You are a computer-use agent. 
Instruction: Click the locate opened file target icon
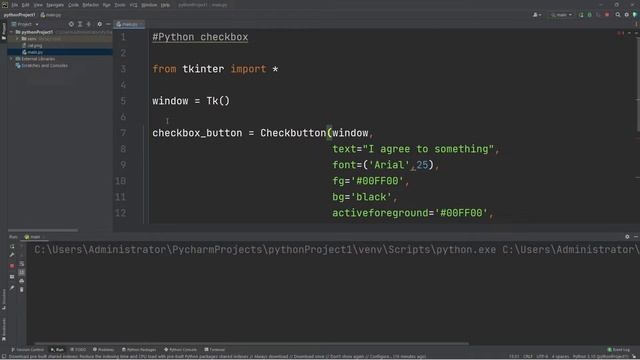pos(71,24)
